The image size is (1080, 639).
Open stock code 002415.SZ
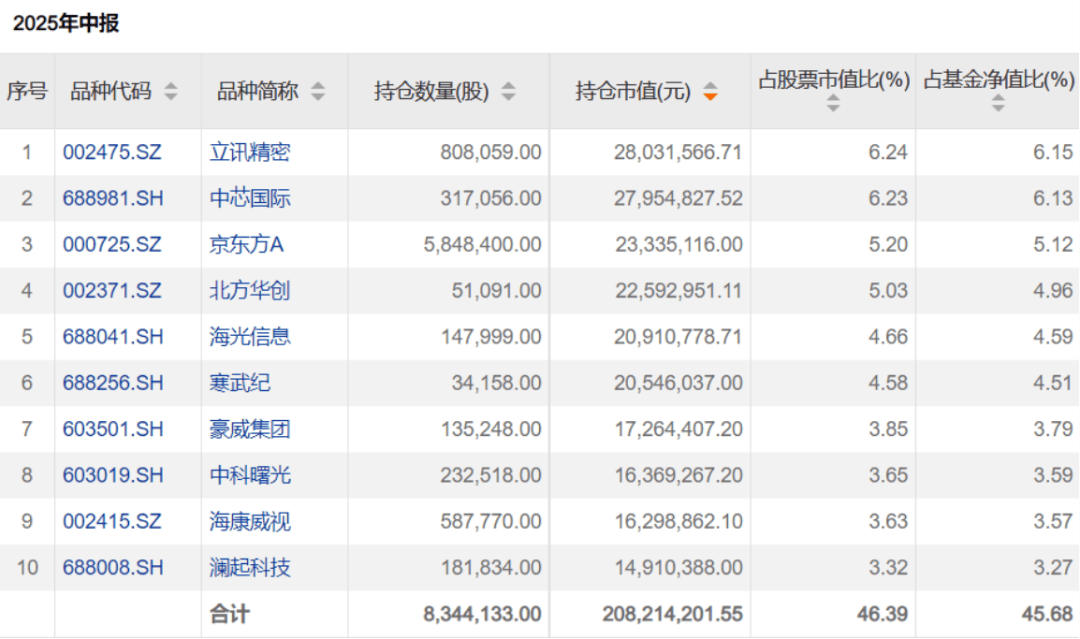[112, 521]
